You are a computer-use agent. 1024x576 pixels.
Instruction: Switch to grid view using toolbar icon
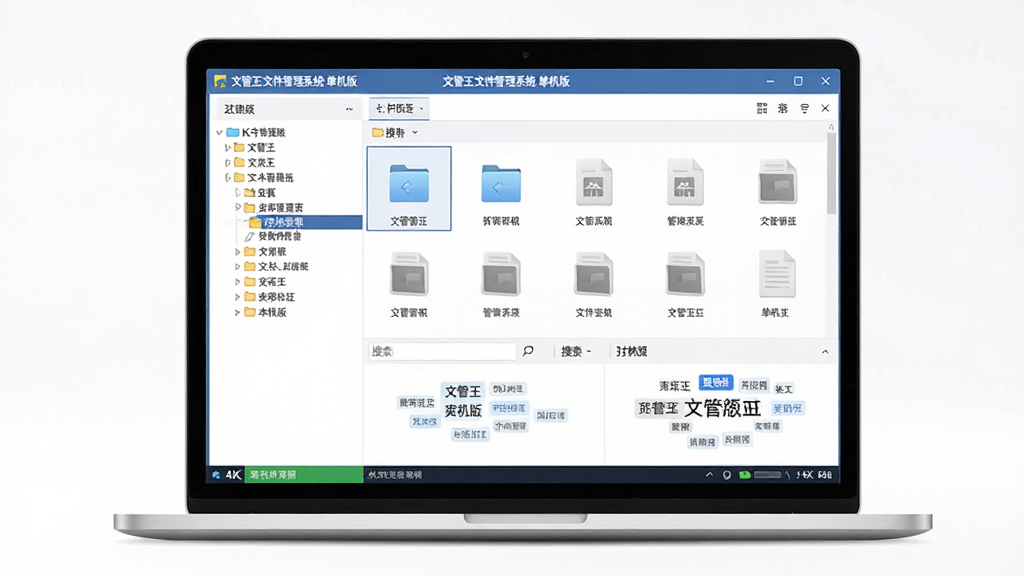coord(761,108)
